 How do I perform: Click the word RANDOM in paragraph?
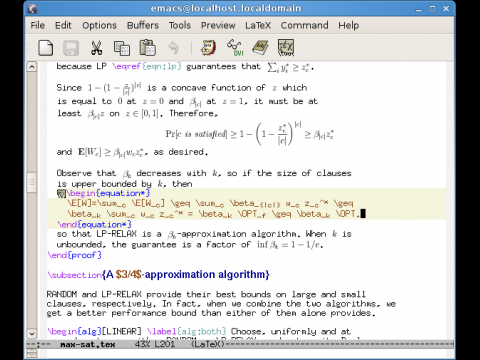pyautogui.click(x=62, y=294)
